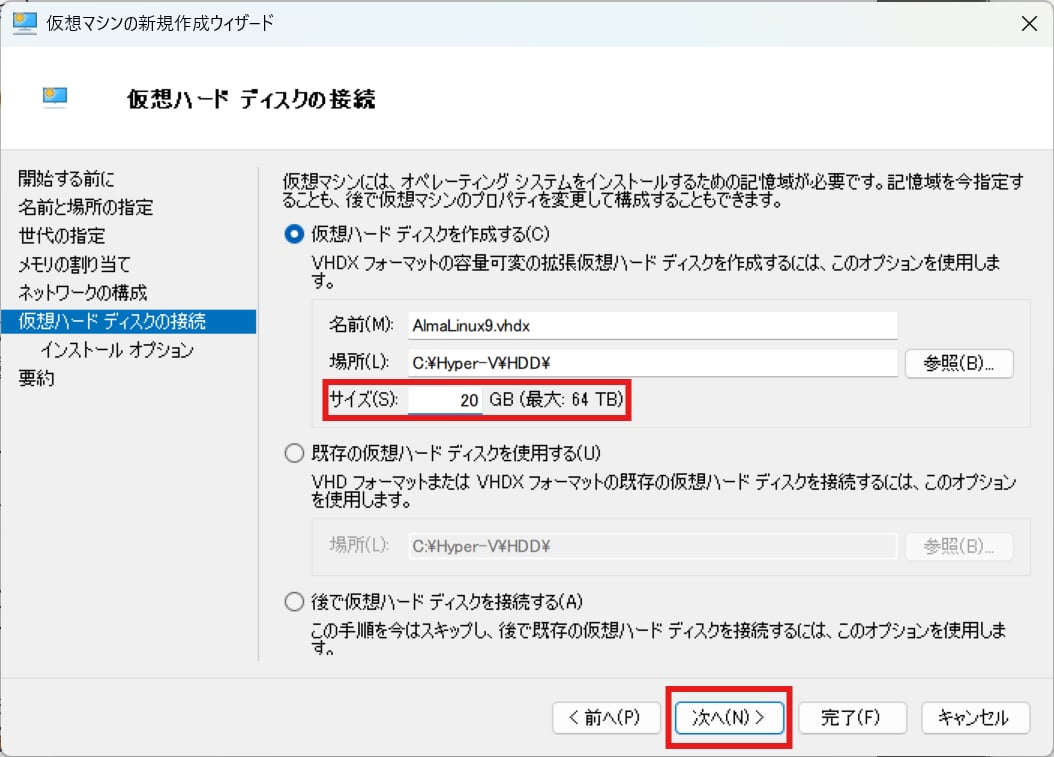Select 既存の仮想ハード ディスクを使用する radio button
The height and width of the screenshot is (757, 1054).
point(294,453)
